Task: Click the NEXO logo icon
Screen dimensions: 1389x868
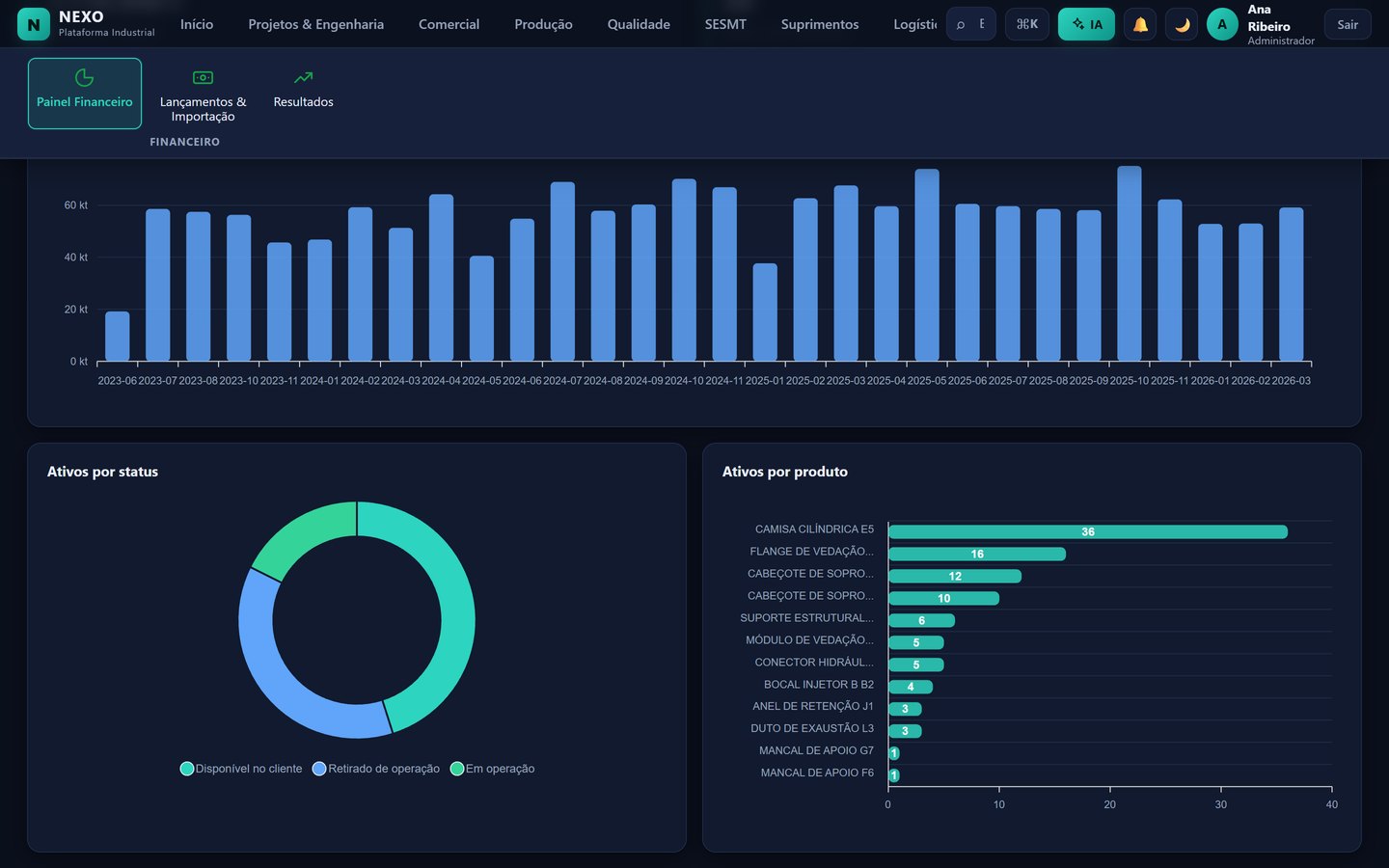Action: 34,25
